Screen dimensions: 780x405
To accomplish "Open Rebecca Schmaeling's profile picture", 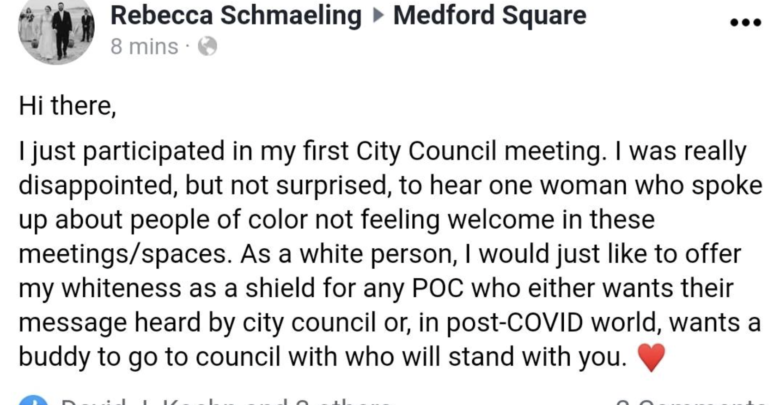I will 56,30.
